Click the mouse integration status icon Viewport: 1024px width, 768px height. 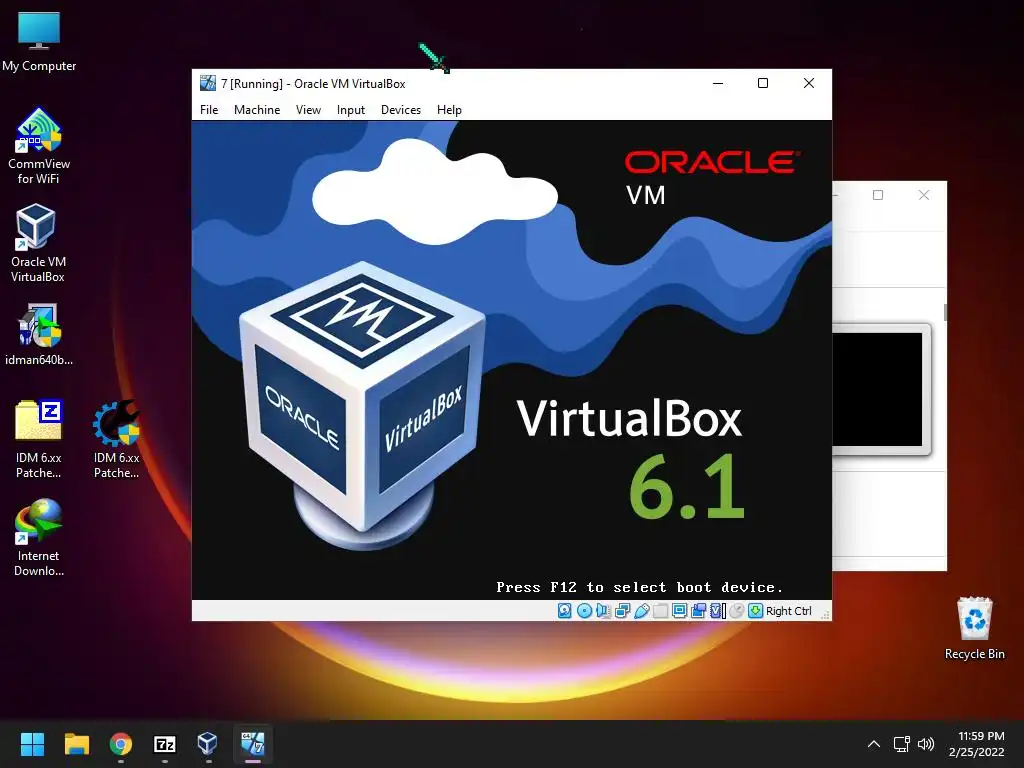pos(737,611)
